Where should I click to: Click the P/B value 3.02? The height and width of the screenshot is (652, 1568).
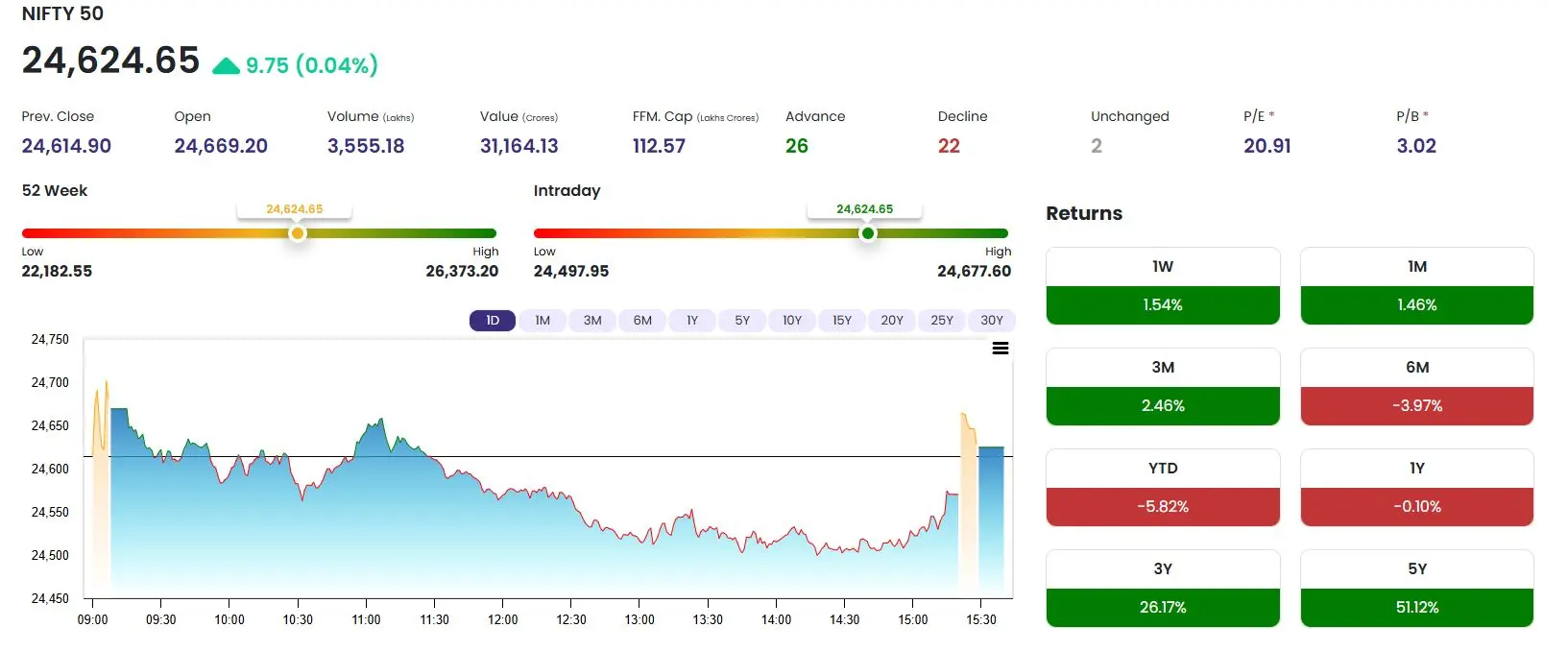(1416, 146)
